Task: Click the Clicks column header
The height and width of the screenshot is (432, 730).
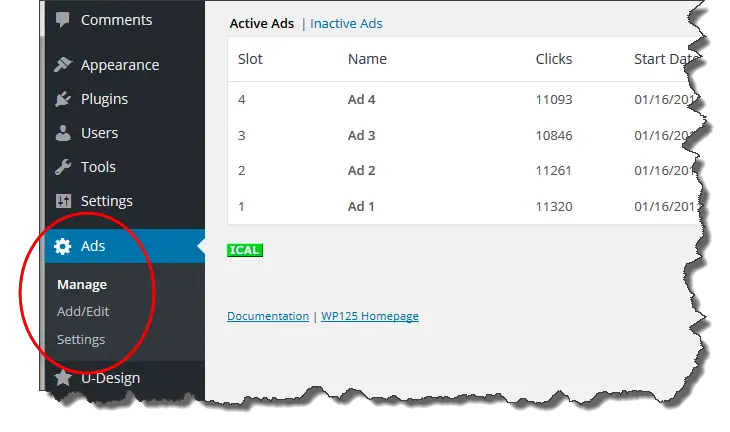Action: click(554, 59)
